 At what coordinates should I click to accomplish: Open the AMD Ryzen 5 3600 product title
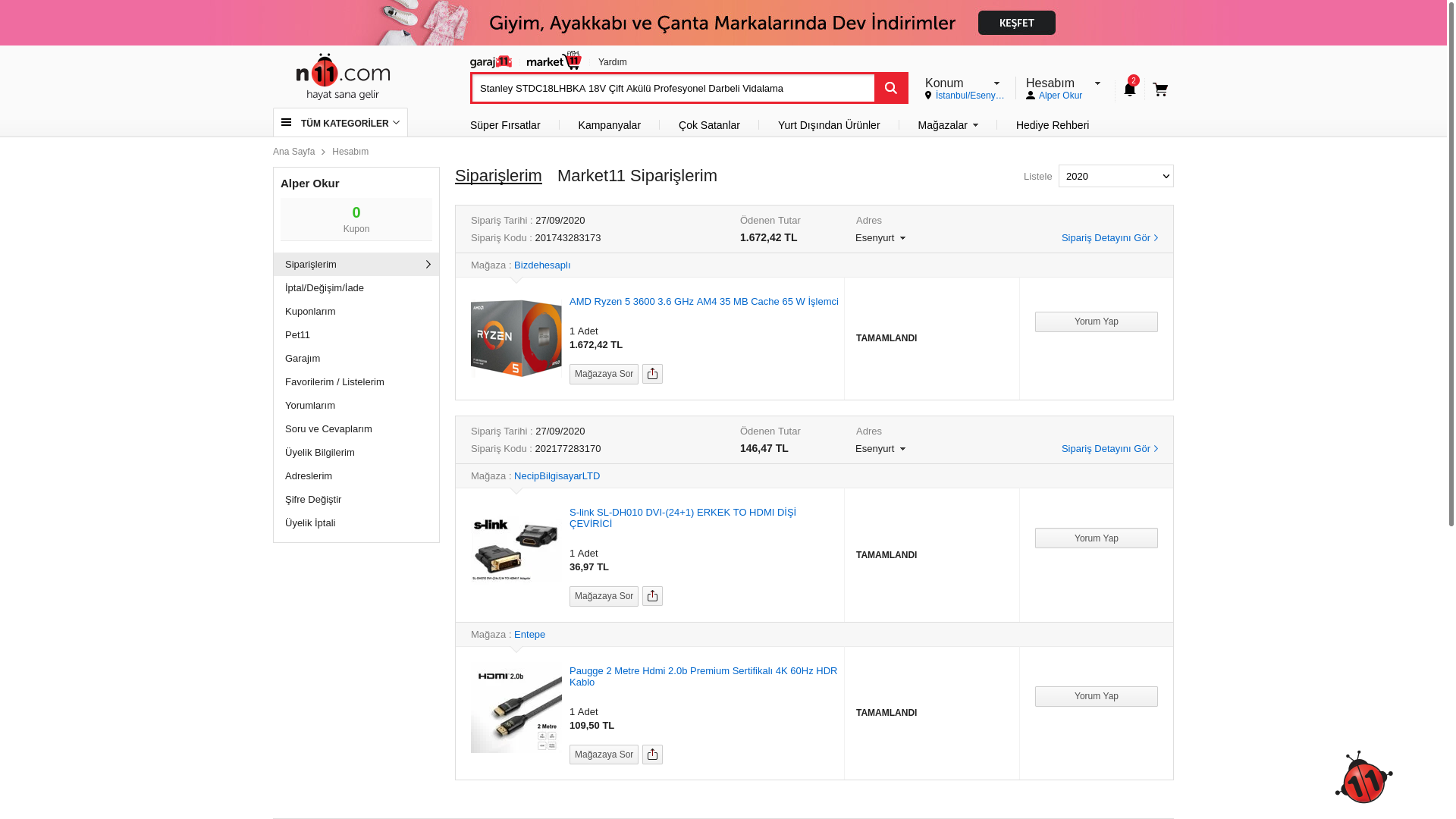click(704, 302)
